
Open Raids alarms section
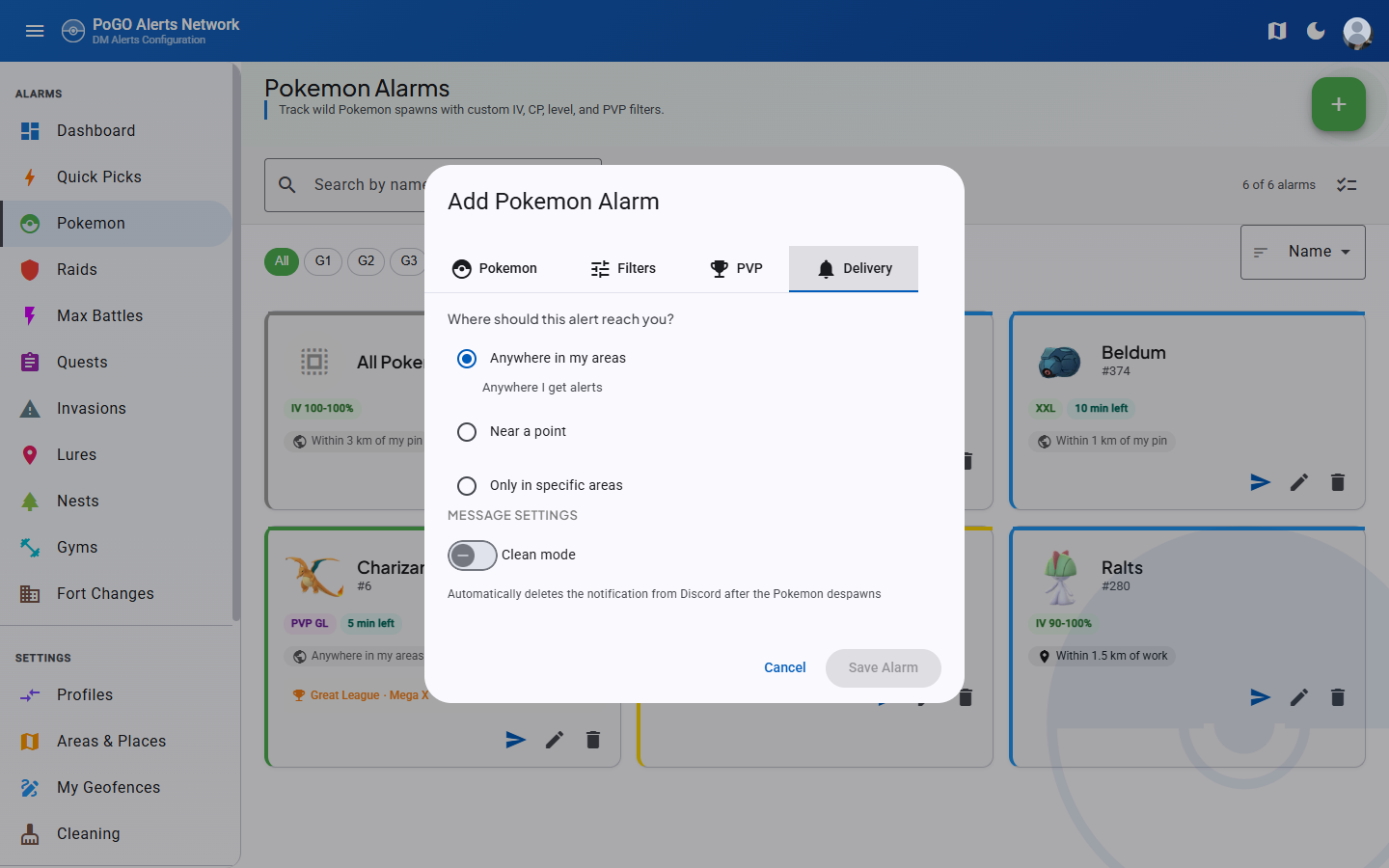tap(116, 270)
